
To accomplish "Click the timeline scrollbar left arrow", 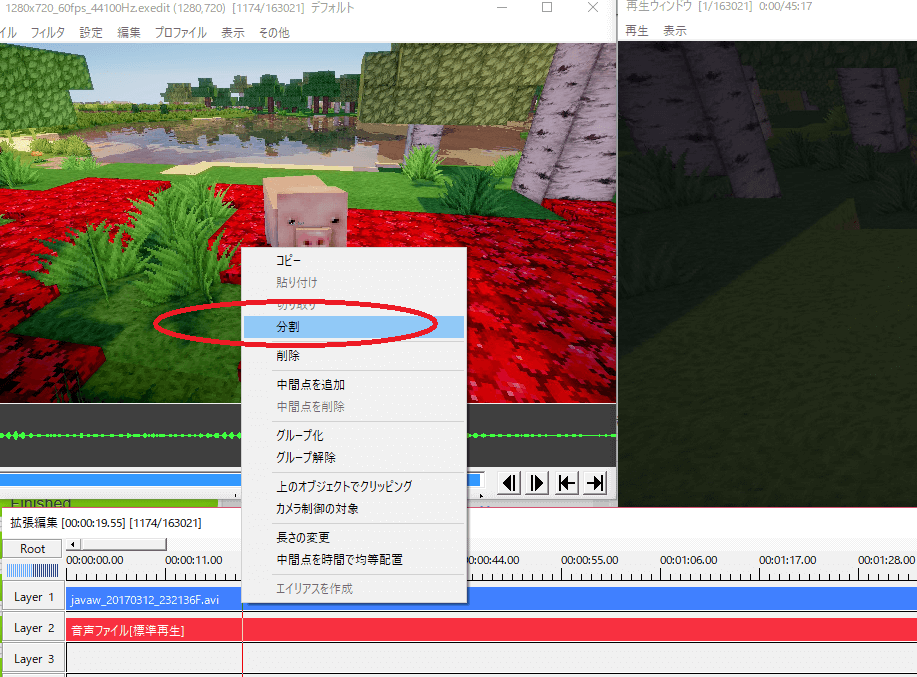I will [x=73, y=544].
